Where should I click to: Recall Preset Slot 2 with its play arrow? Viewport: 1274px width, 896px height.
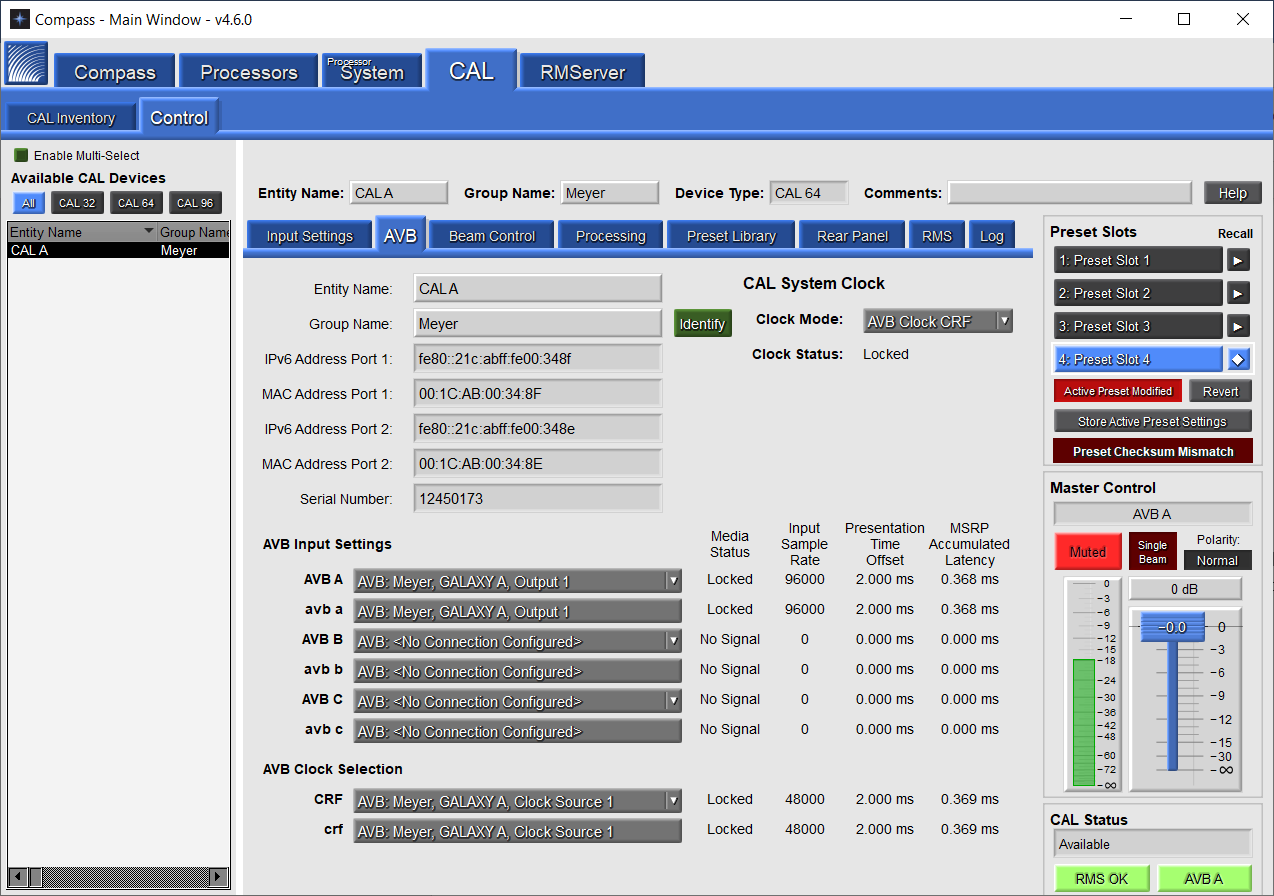[x=1238, y=294]
